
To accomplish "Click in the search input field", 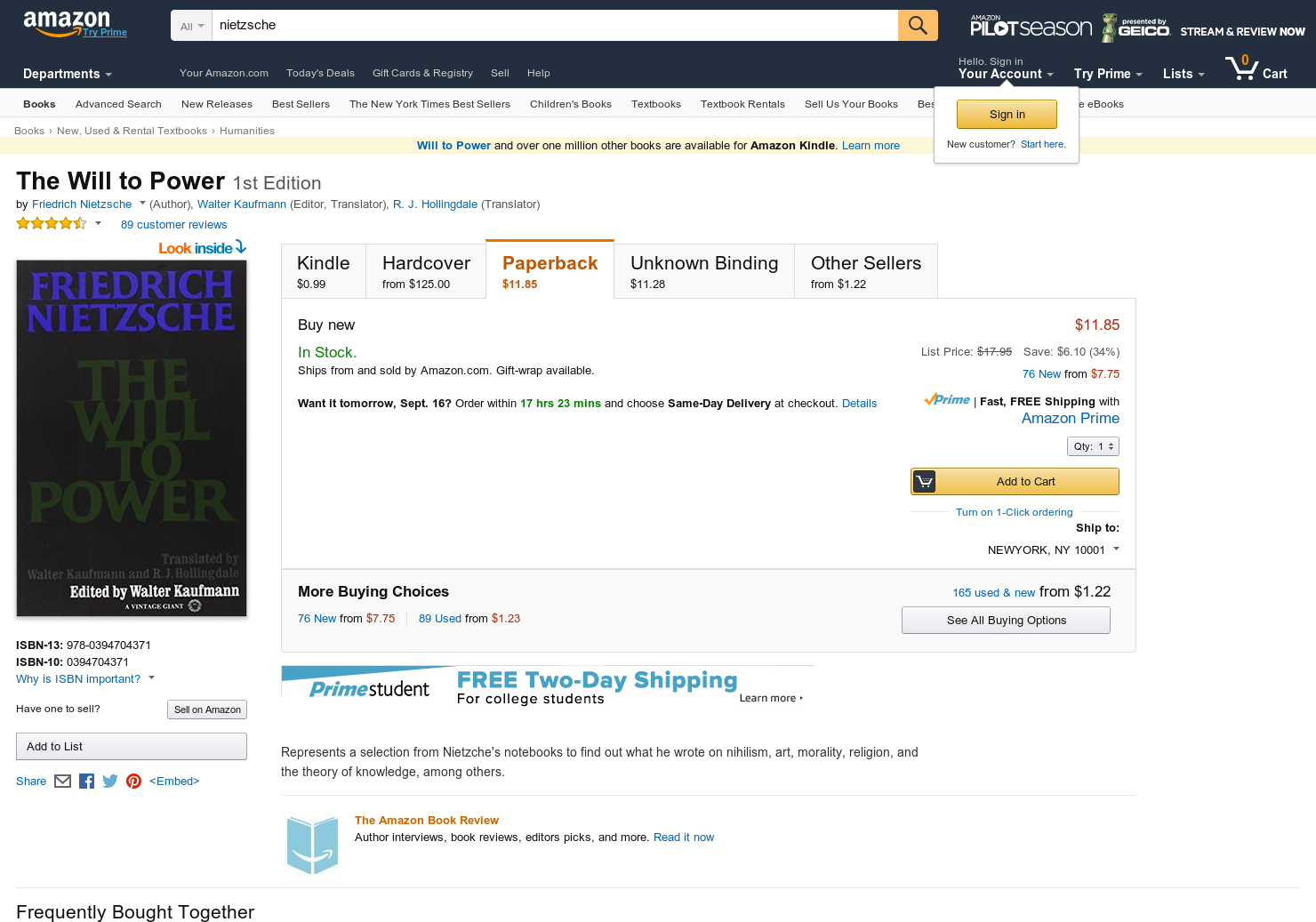I will pos(556,26).
